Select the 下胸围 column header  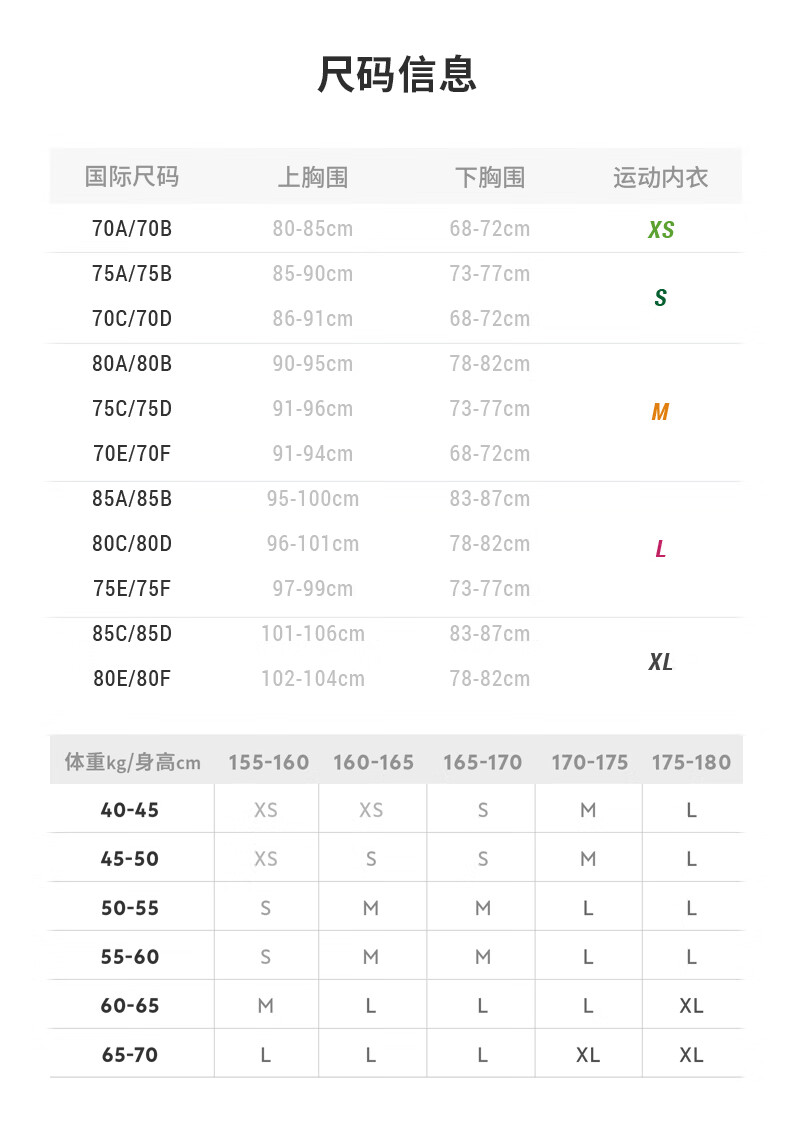coord(490,177)
